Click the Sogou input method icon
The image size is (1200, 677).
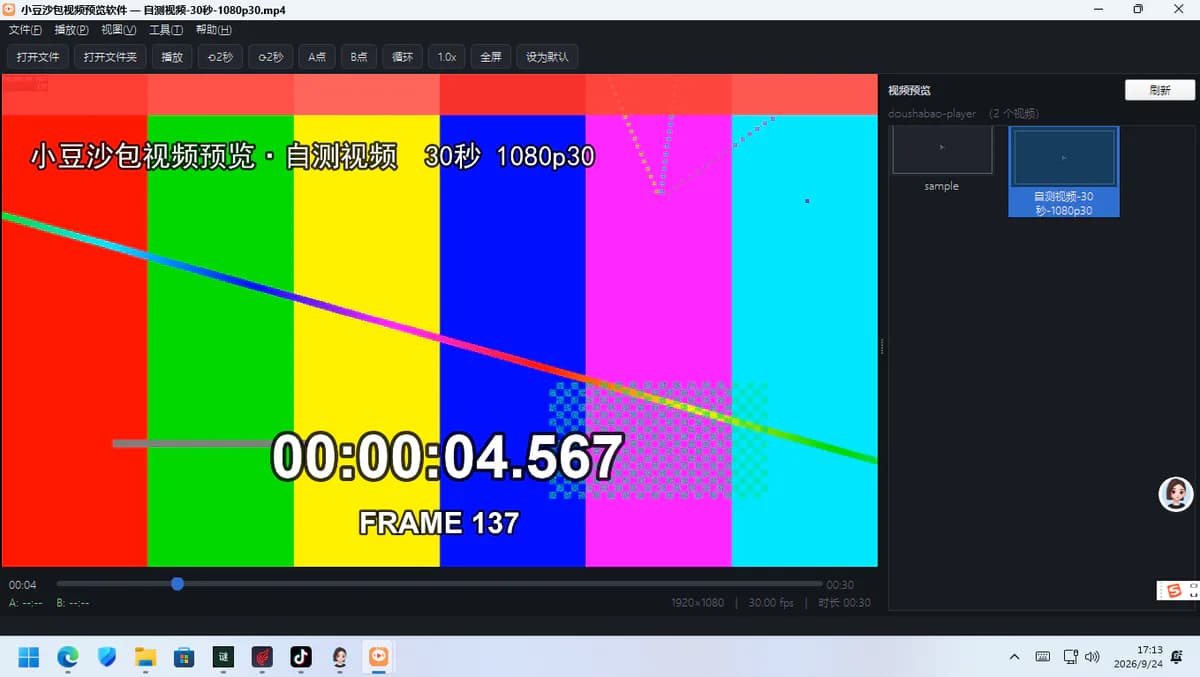click(x=1174, y=591)
